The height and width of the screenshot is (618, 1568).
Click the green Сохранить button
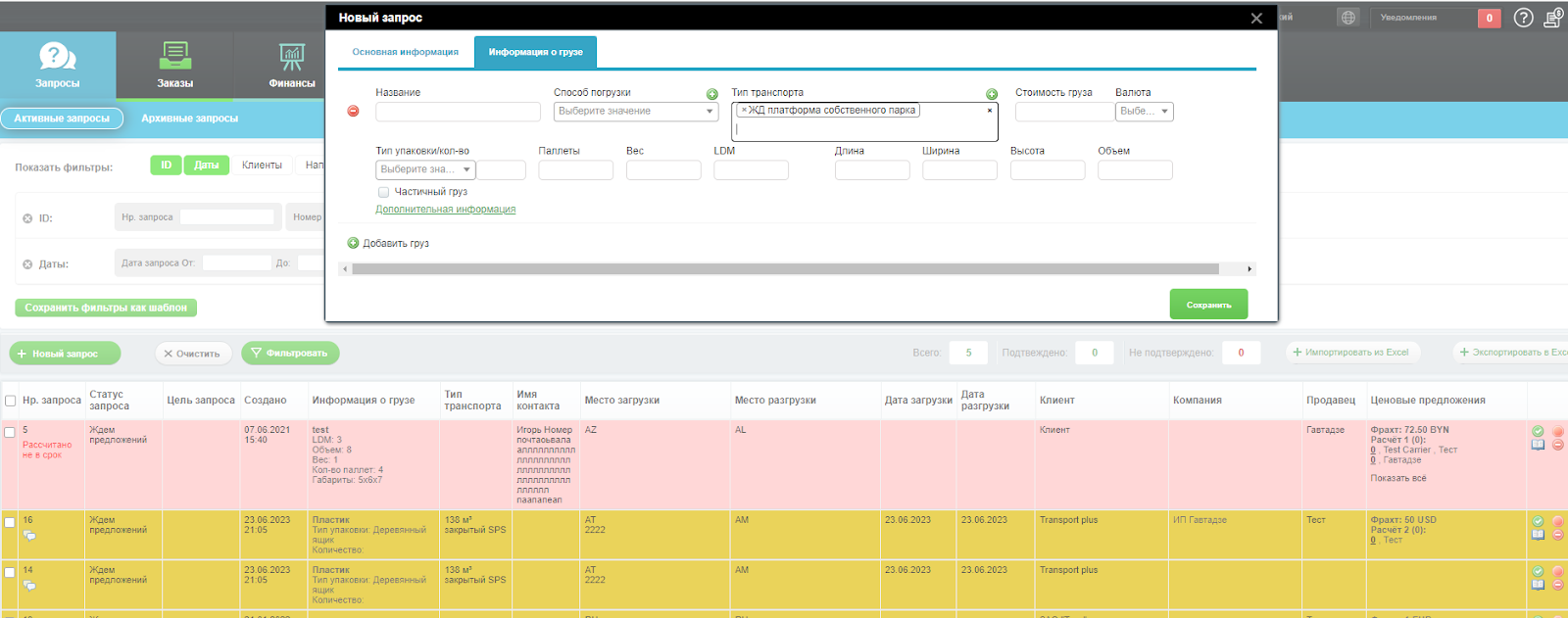[x=1208, y=305]
